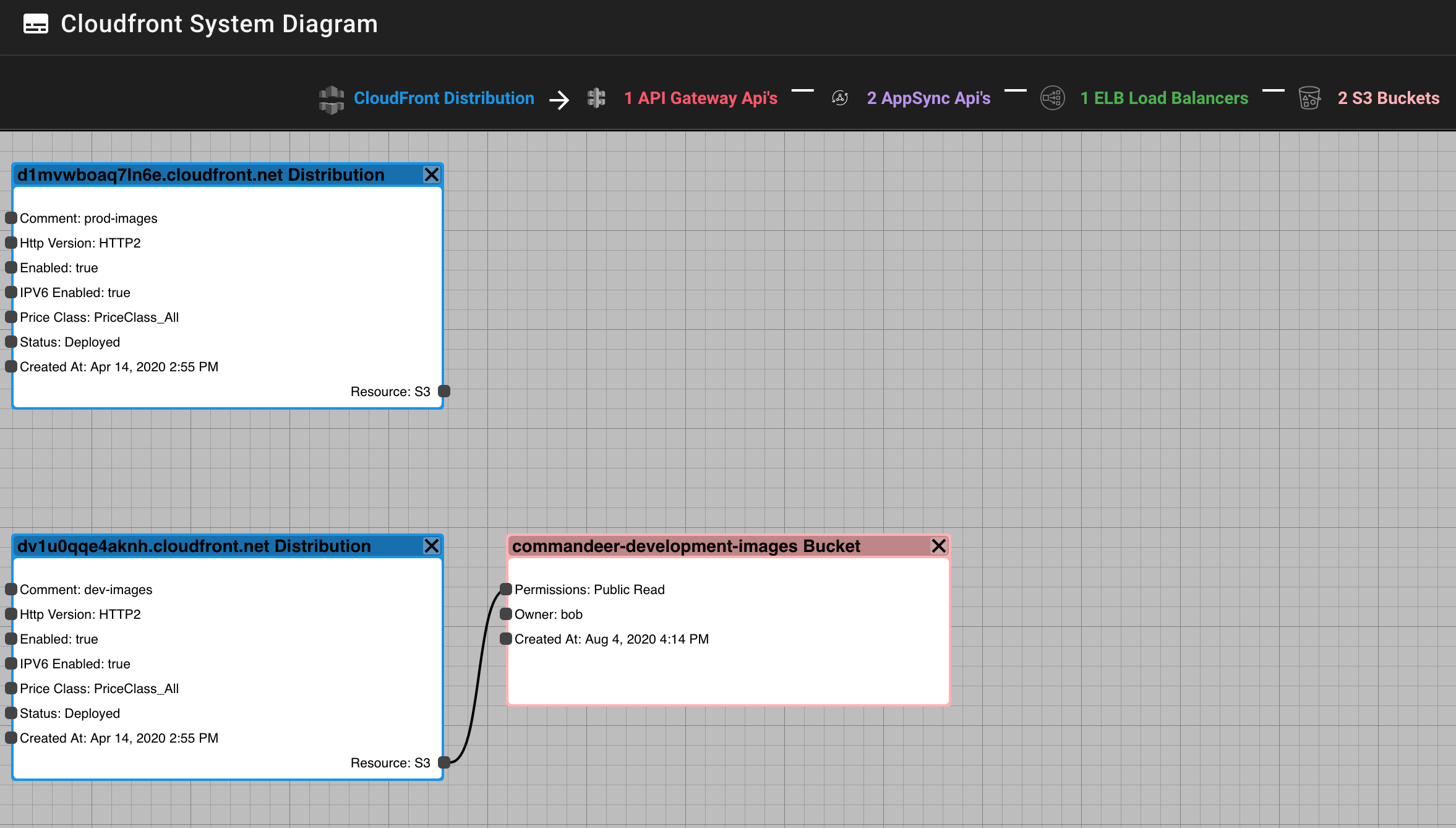
Task: Click Http Version port in dev-images distribution
Action: pyautogui.click(x=11, y=614)
